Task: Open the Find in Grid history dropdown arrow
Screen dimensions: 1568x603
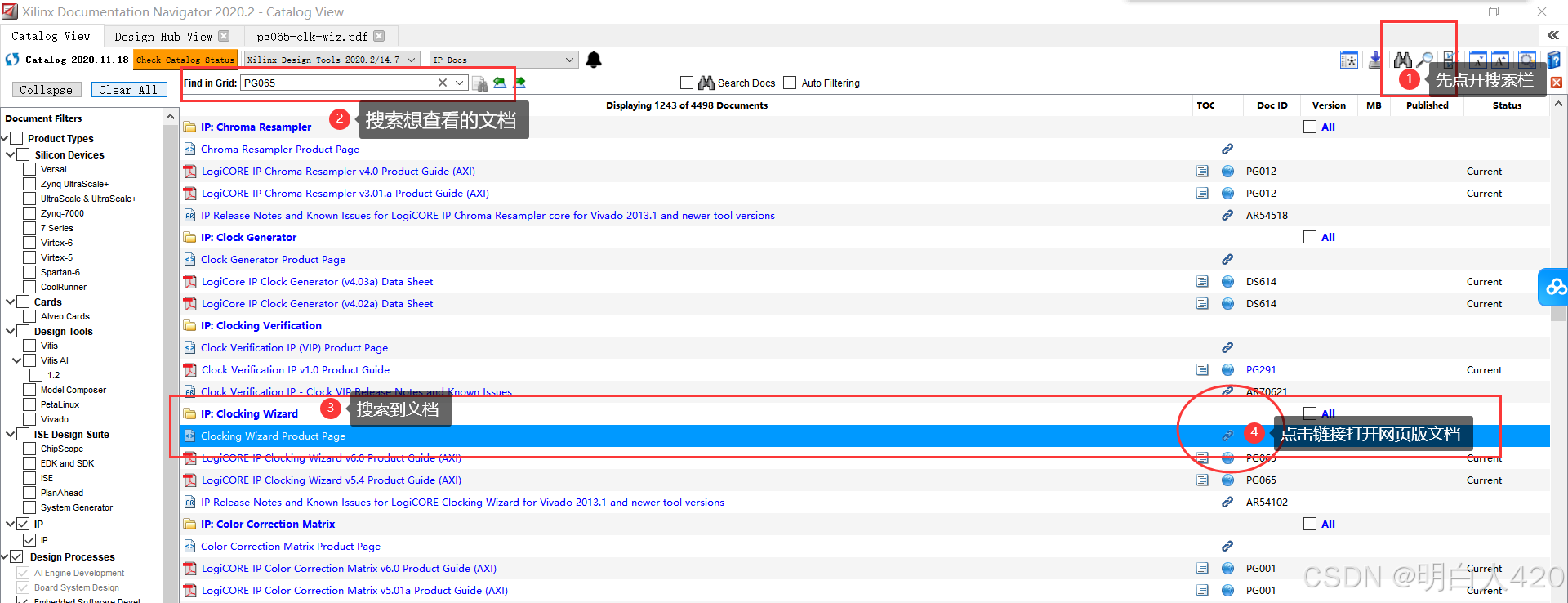Action: [x=460, y=83]
